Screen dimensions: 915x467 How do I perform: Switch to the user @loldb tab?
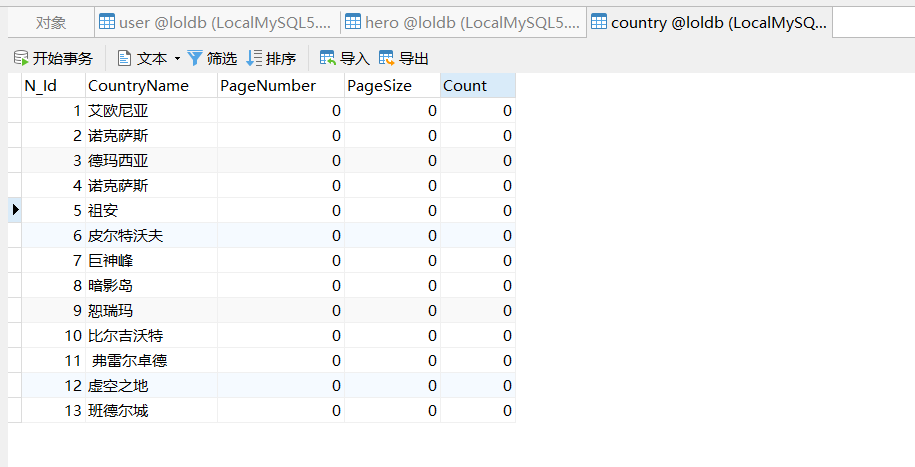point(218,23)
